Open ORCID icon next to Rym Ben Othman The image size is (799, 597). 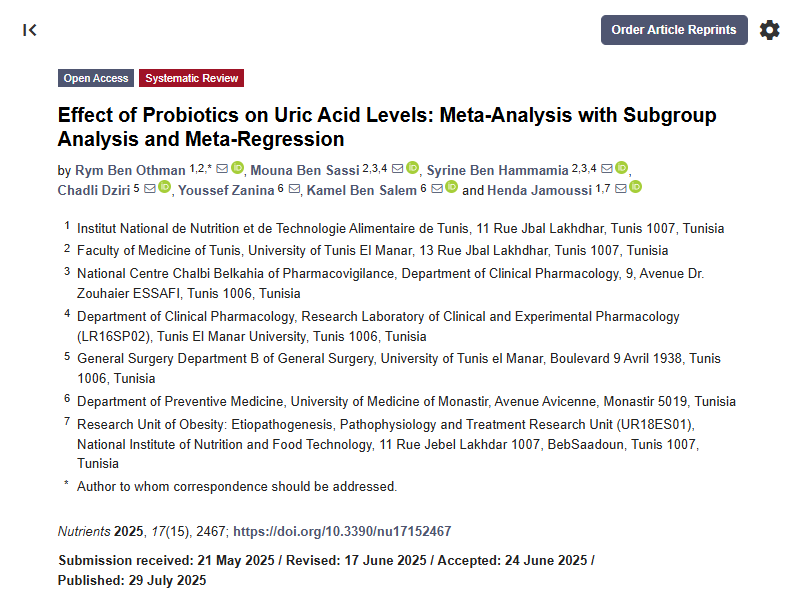237,168
